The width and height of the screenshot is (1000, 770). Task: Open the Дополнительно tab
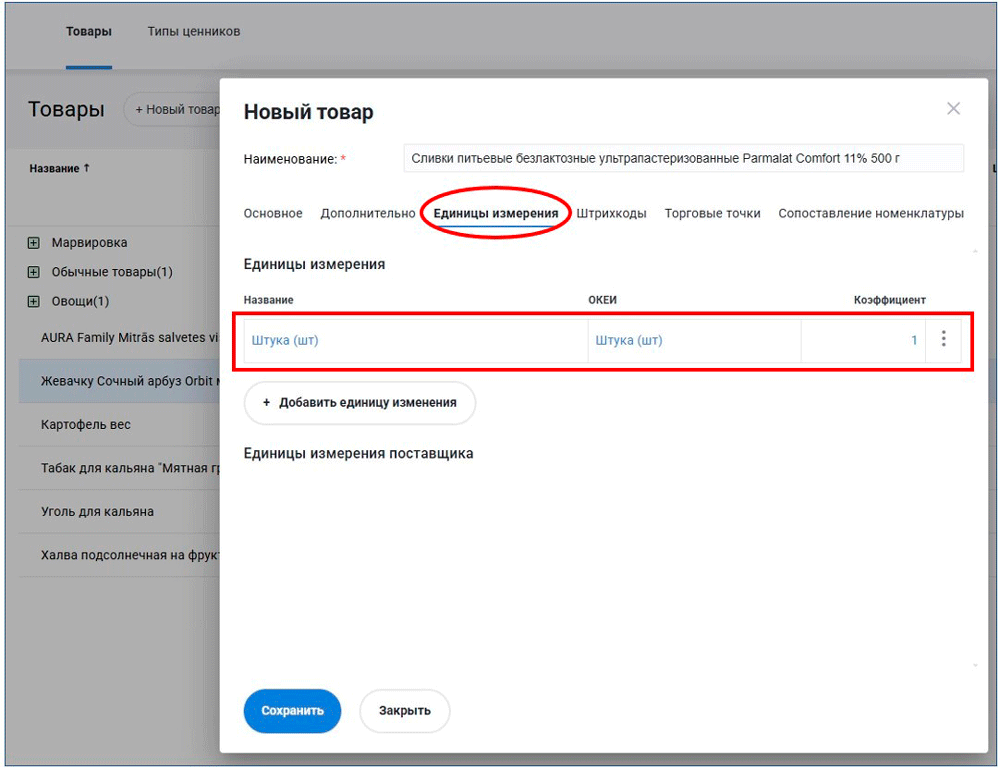[x=367, y=214]
